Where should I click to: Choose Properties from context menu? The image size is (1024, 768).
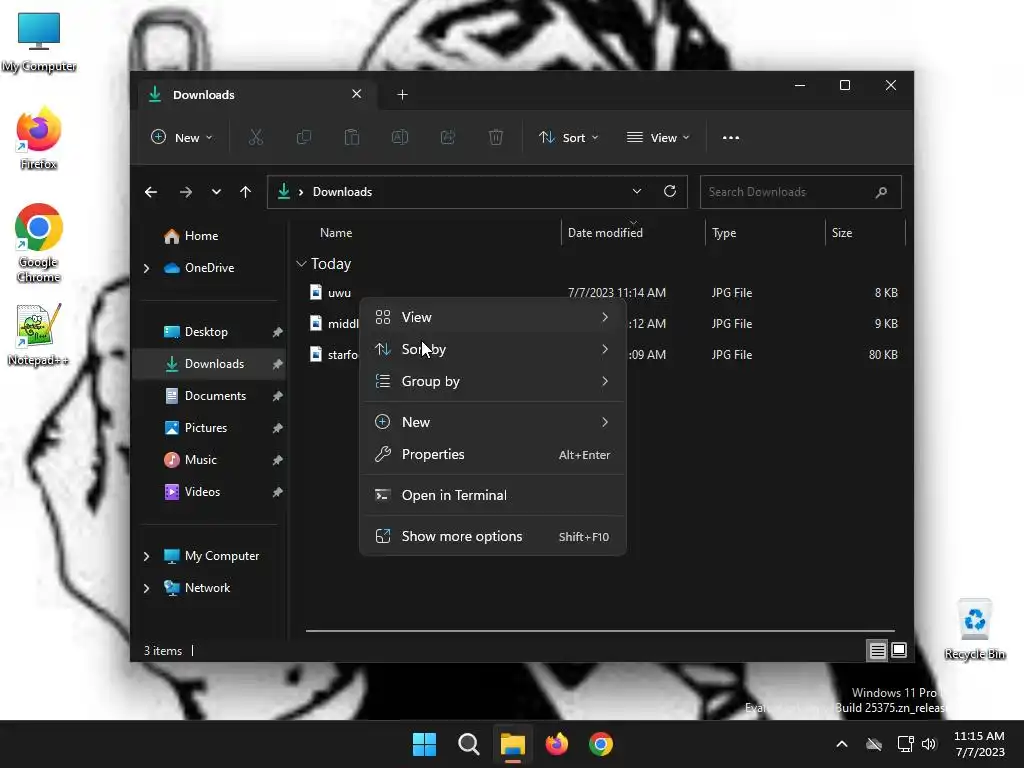pos(493,455)
